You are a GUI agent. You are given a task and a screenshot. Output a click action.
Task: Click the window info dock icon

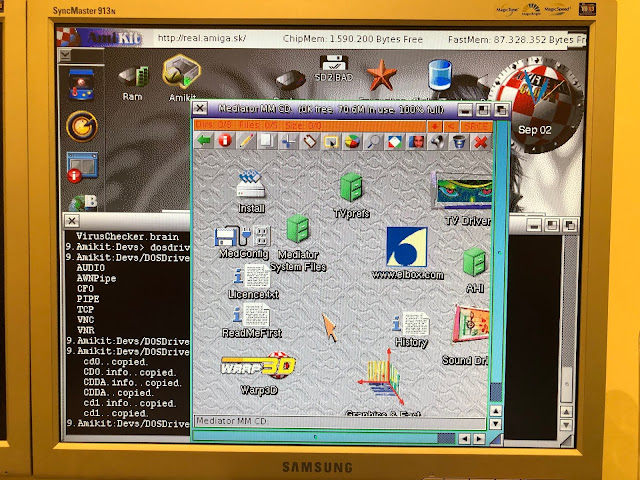(82, 167)
